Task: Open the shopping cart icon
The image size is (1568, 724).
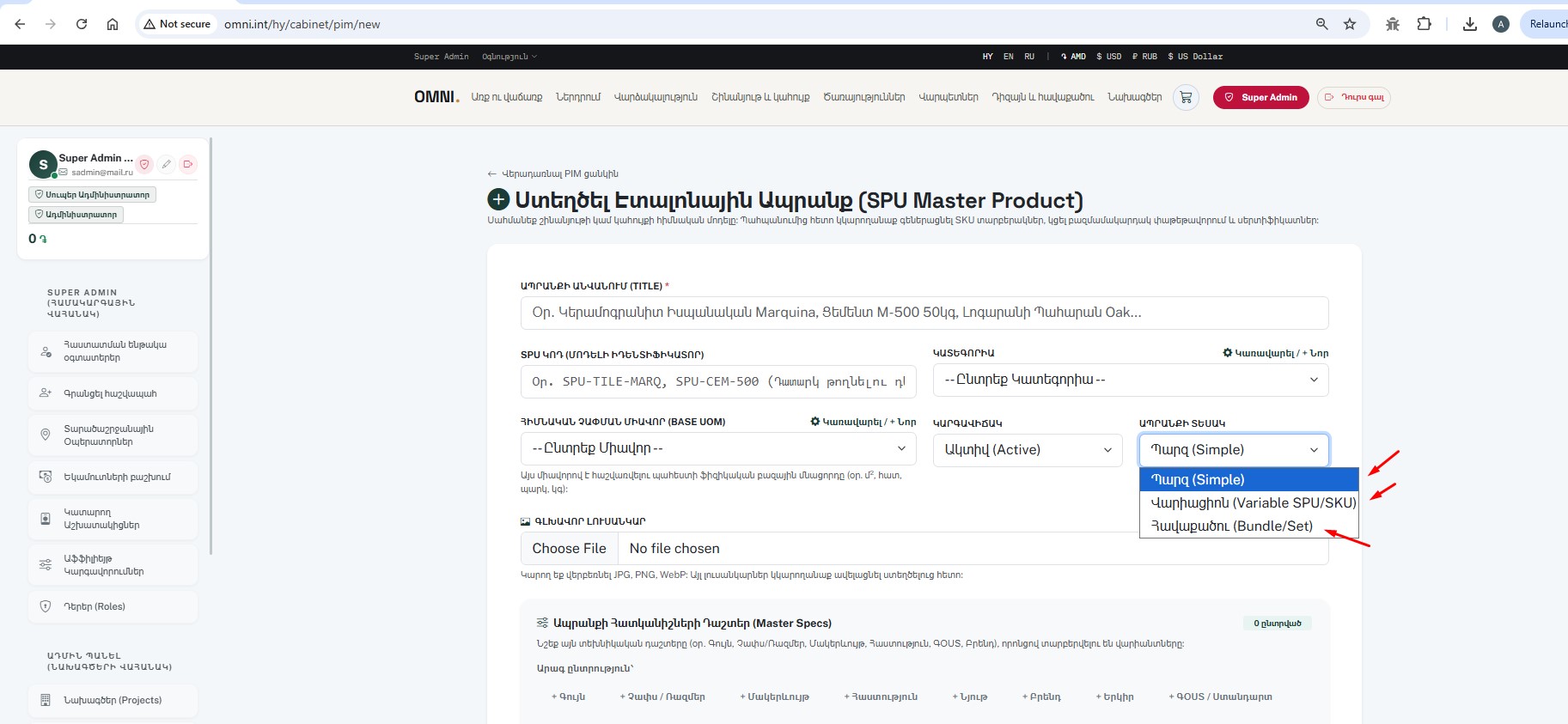Action: (1186, 97)
